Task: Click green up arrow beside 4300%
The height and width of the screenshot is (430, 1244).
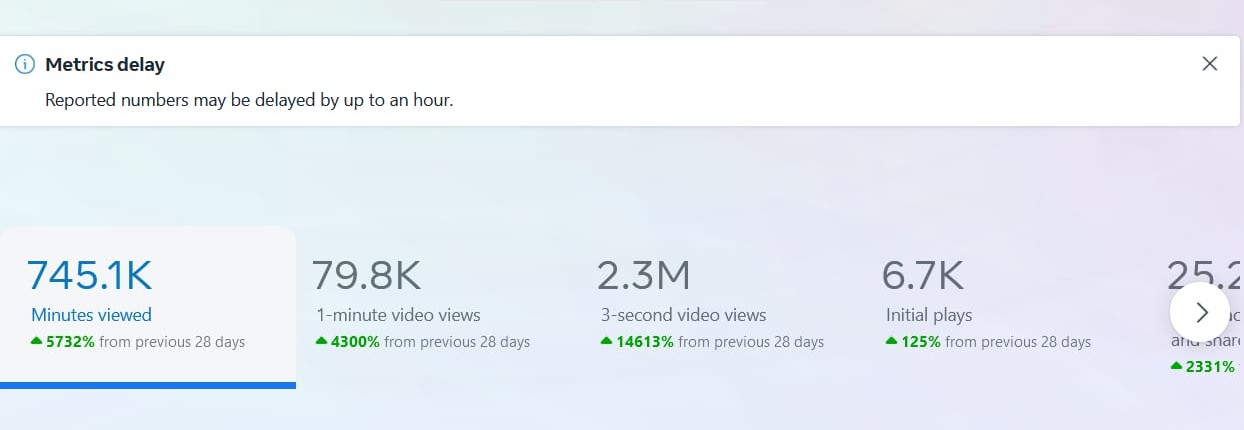Action: pos(322,342)
